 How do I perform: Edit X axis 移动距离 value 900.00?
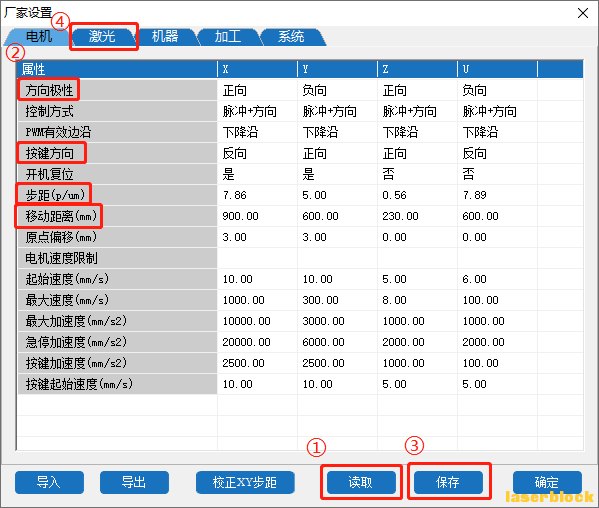tap(257, 216)
